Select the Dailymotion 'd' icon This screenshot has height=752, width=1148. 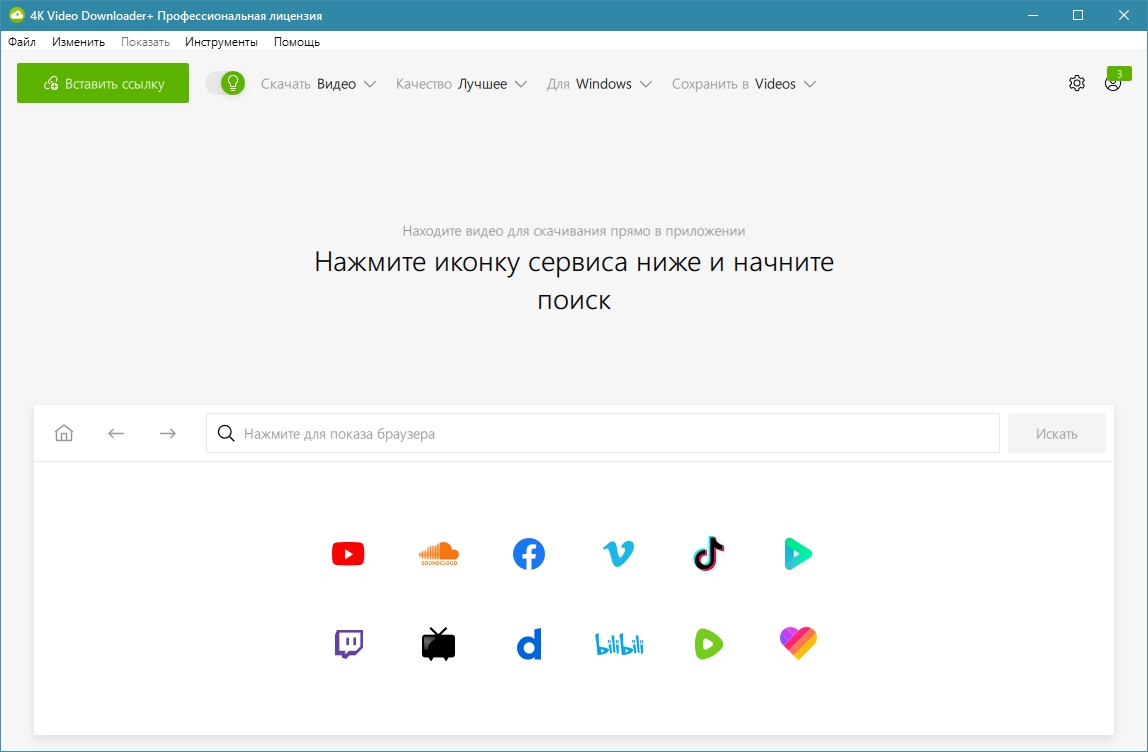click(x=528, y=644)
